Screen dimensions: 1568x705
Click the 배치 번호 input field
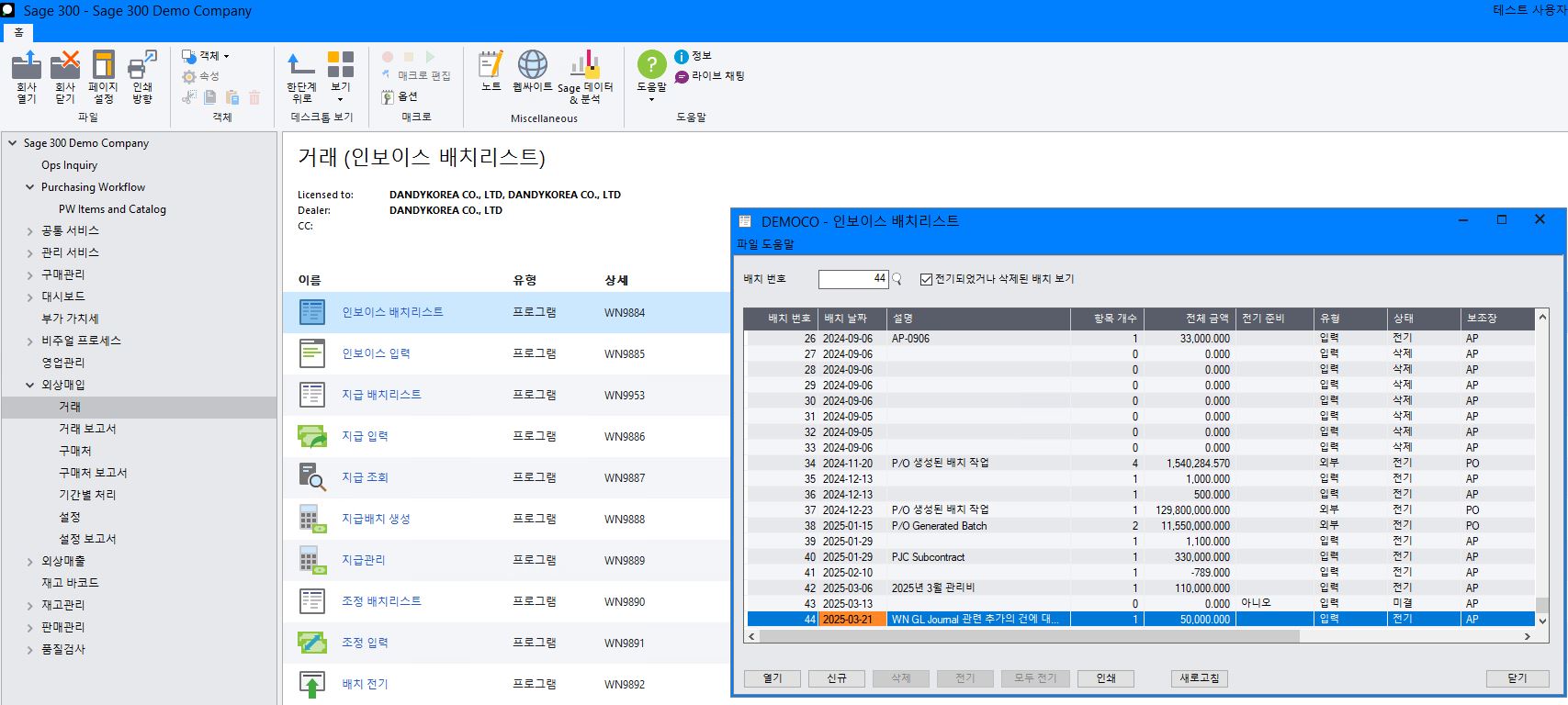click(x=853, y=279)
